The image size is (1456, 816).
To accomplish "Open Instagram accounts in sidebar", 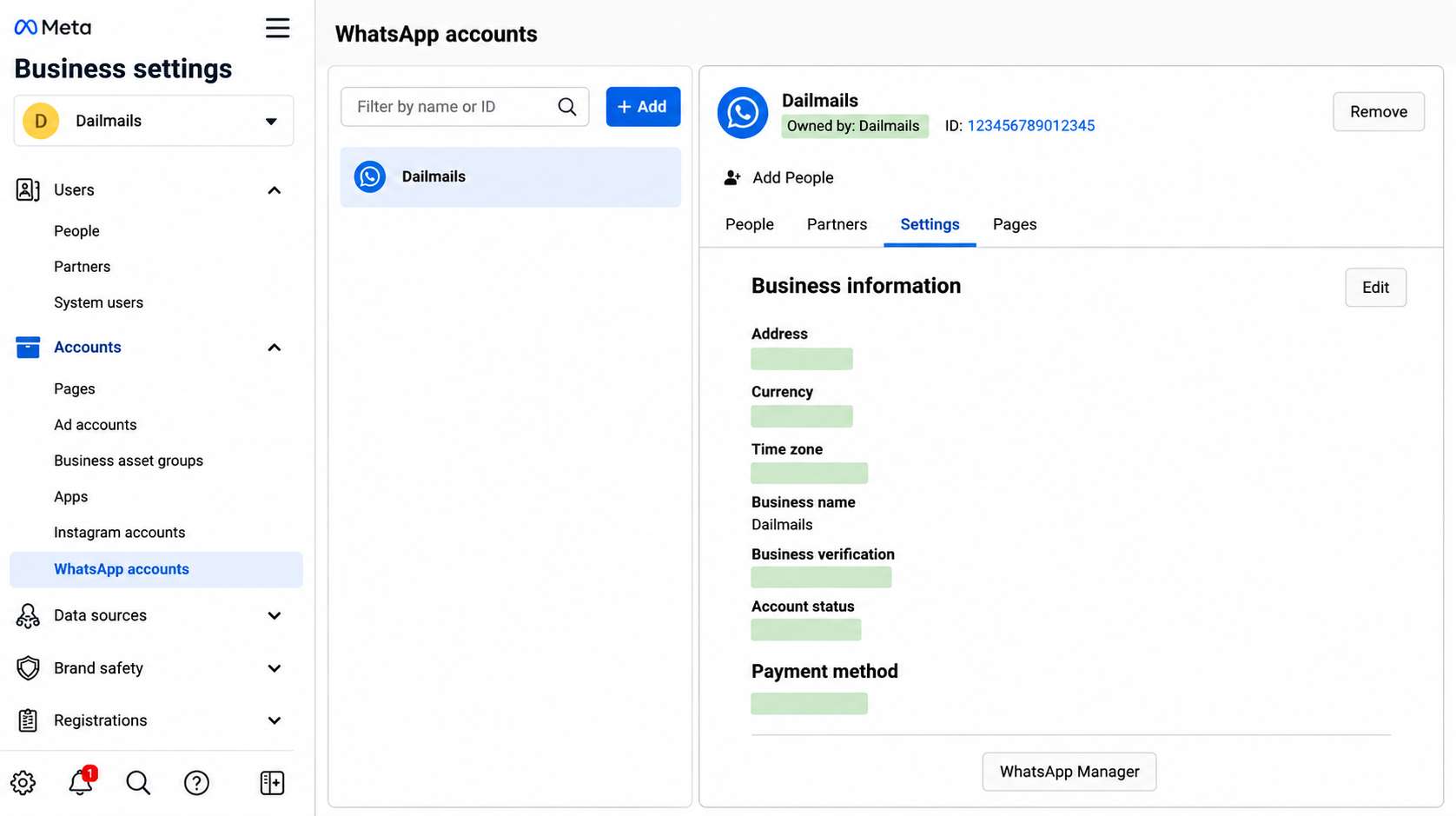I will tap(119, 533).
